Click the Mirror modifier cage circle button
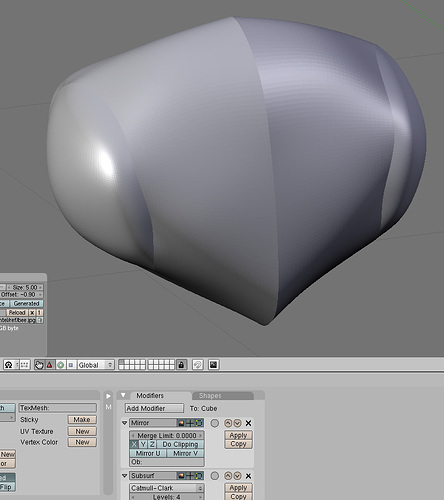This screenshot has width=444, height=500. 215,423
